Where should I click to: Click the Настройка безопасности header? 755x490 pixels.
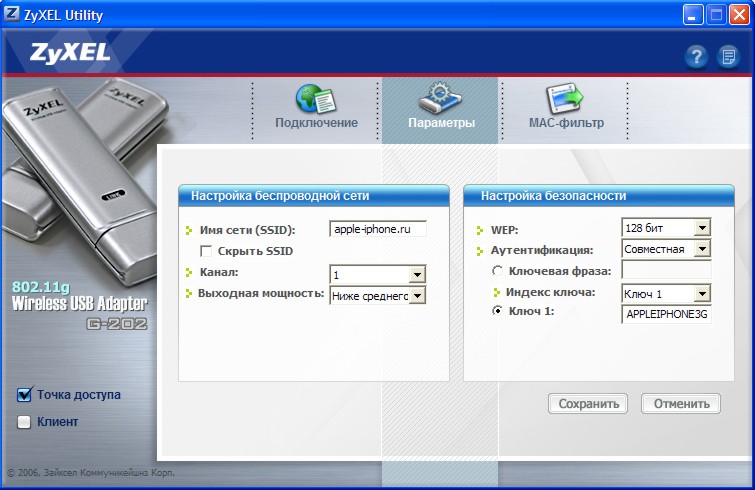click(599, 196)
